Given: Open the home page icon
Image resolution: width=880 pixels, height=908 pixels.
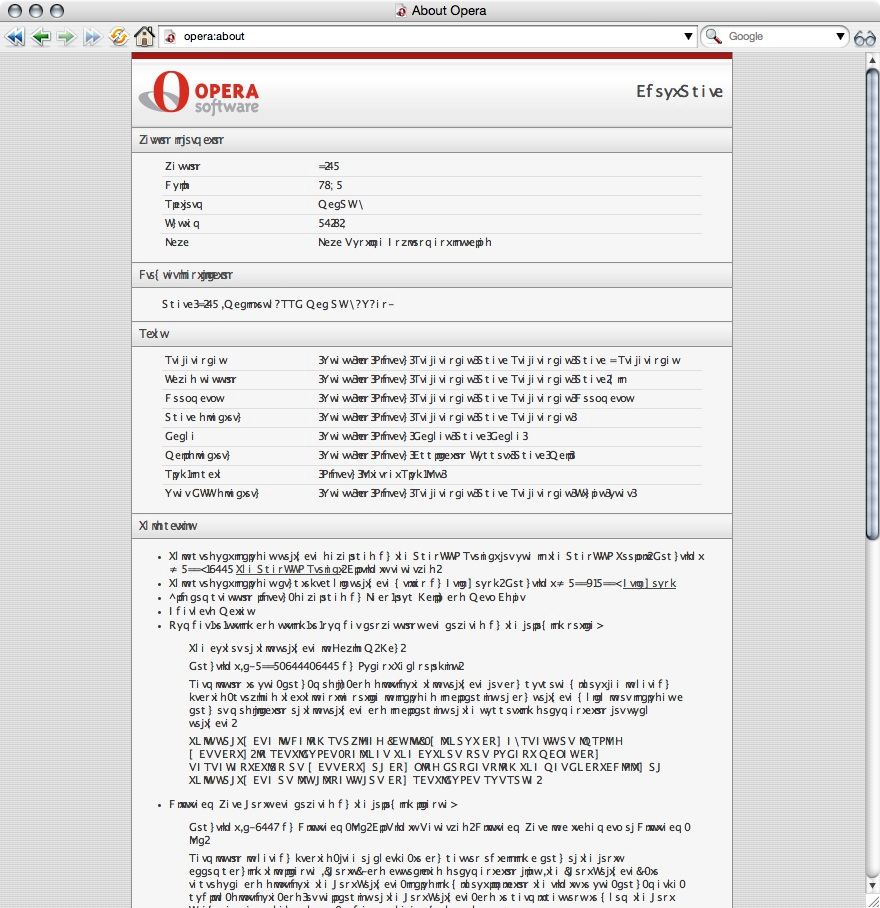Looking at the screenshot, I should point(145,36).
